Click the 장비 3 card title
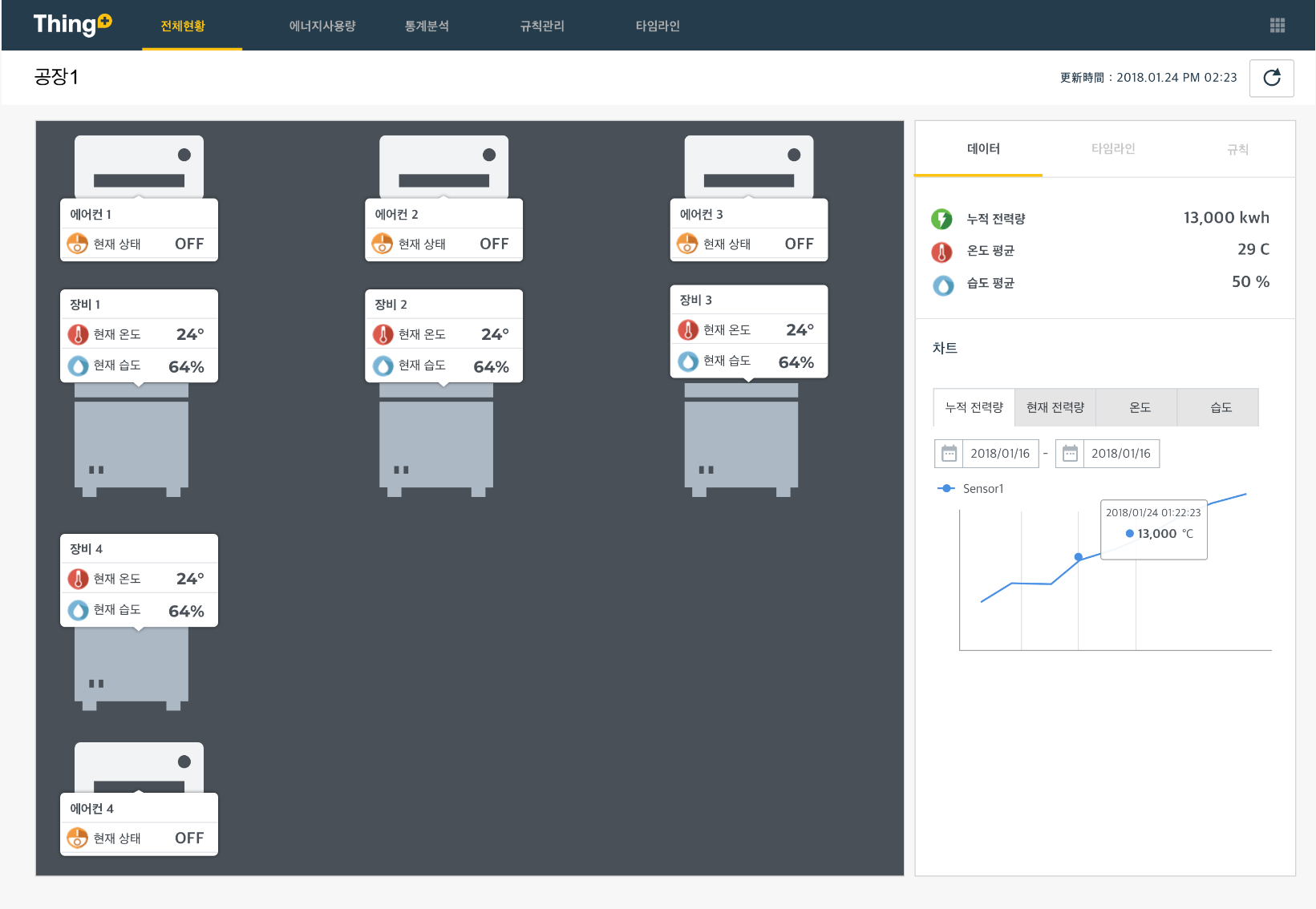Screen dimensions: 1316x909 click(695, 300)
